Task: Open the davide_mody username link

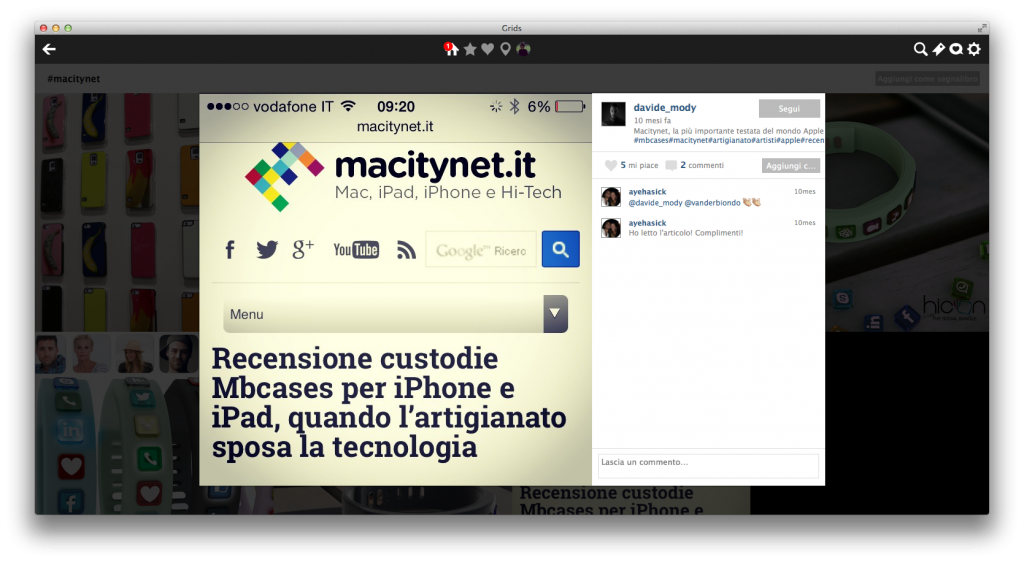Action: point(664,107)
